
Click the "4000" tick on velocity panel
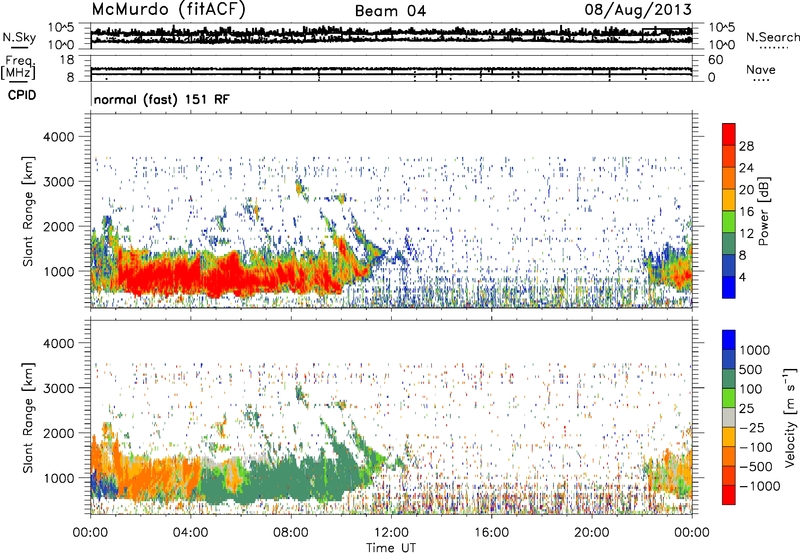(59, 343)
